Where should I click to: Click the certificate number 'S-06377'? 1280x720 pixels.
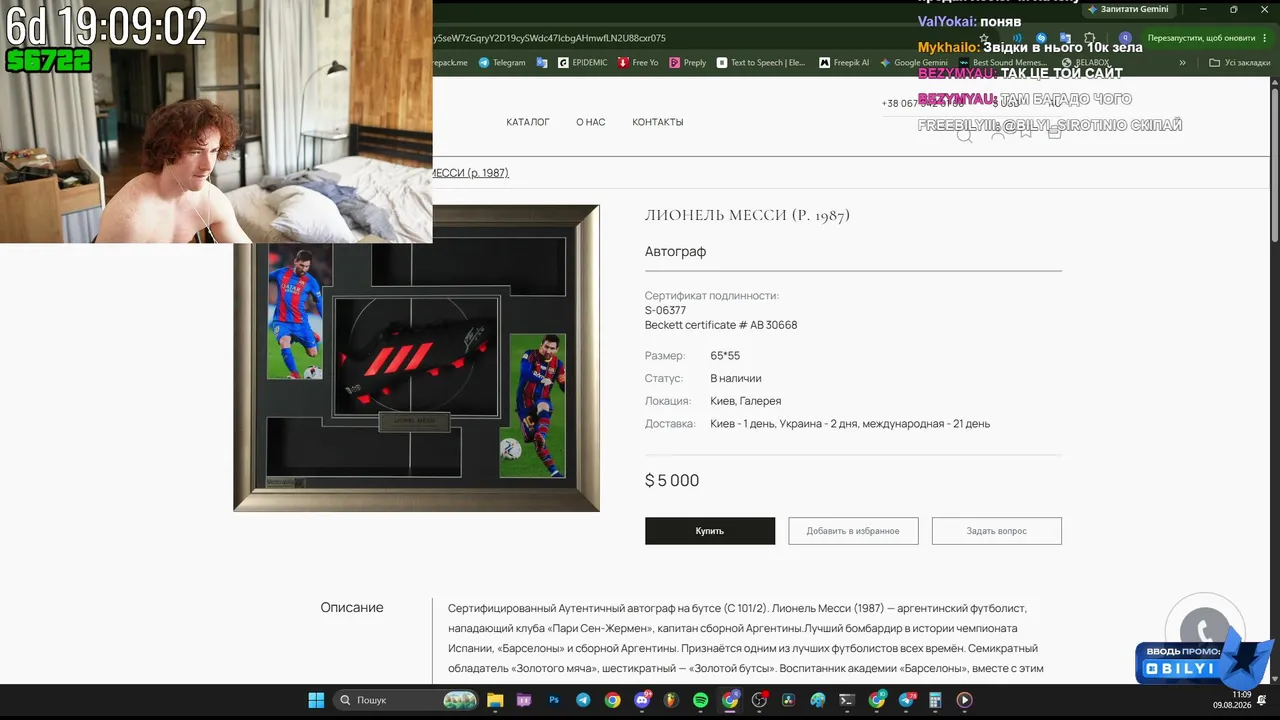click(666, 310)
